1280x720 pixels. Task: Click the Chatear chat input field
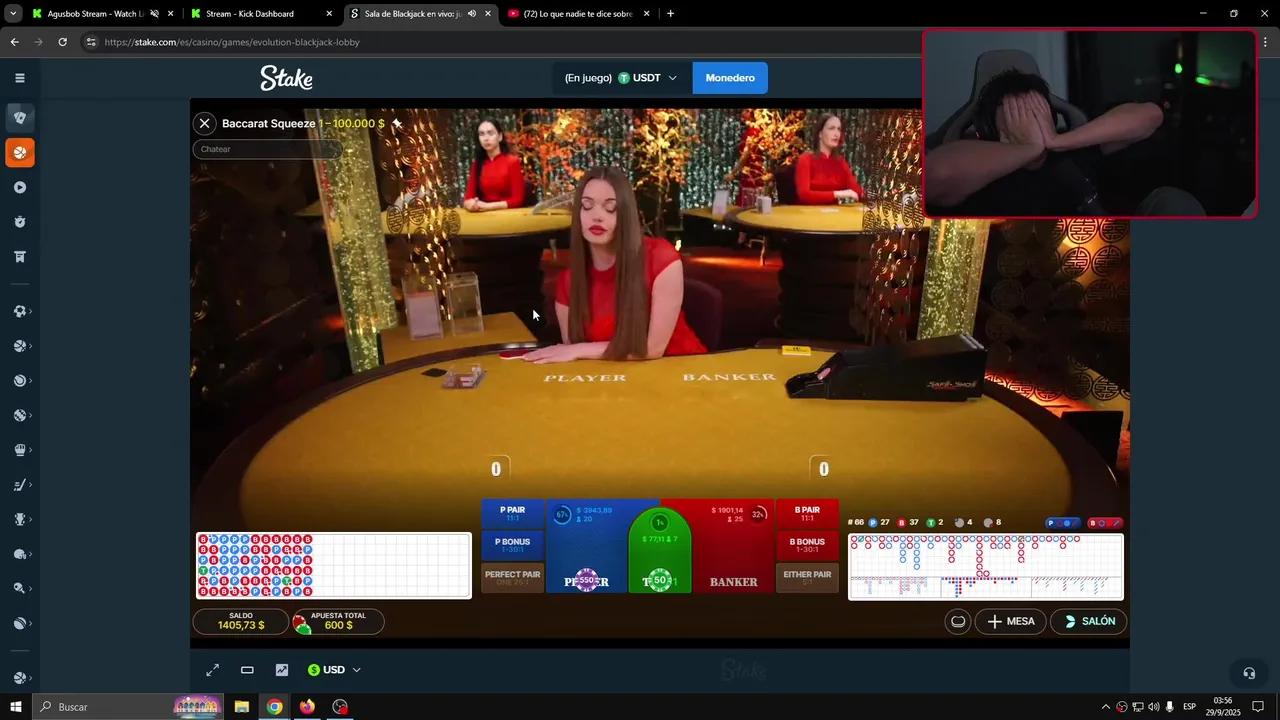[267, 149]
